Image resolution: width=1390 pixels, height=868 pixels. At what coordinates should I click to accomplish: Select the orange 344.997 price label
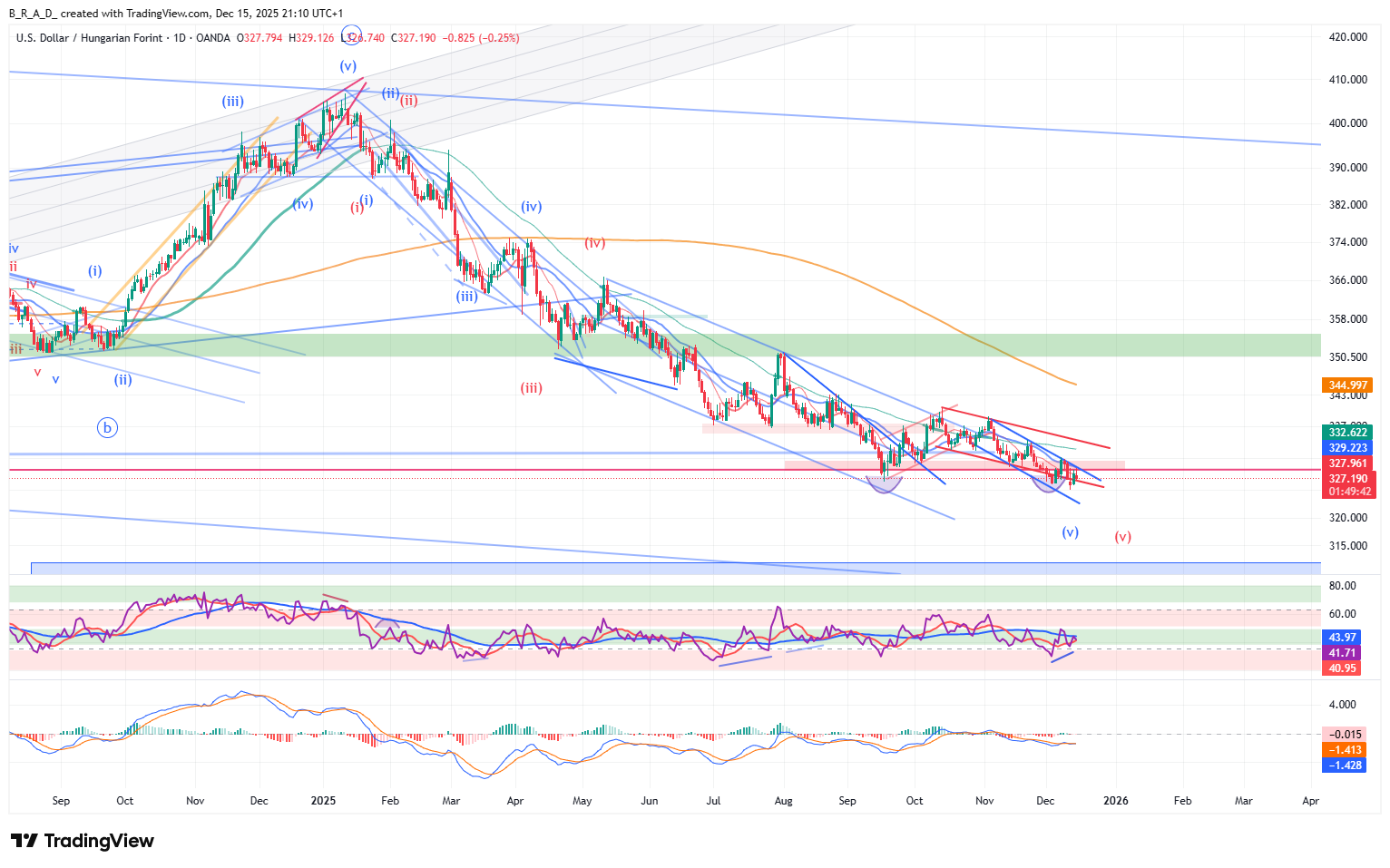click(1347, 385)
